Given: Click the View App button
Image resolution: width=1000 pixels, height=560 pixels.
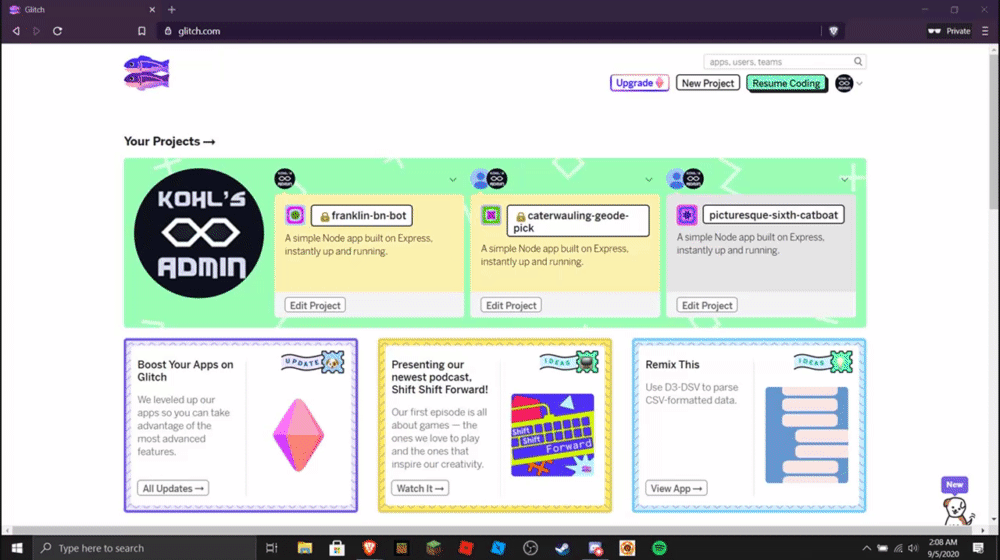Looking at the screenshot, I should (x=676, y=489).
